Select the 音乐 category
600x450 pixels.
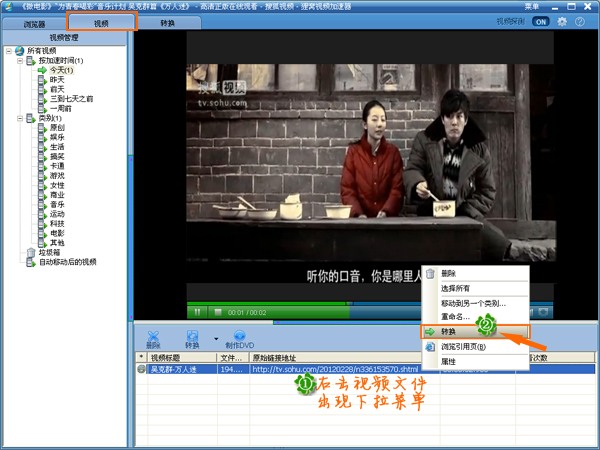point(57,204)
